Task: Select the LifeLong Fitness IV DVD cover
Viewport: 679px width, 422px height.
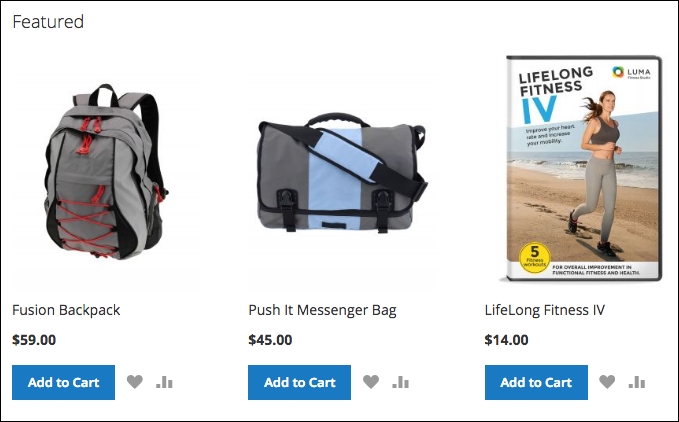Action: [583, 168]
